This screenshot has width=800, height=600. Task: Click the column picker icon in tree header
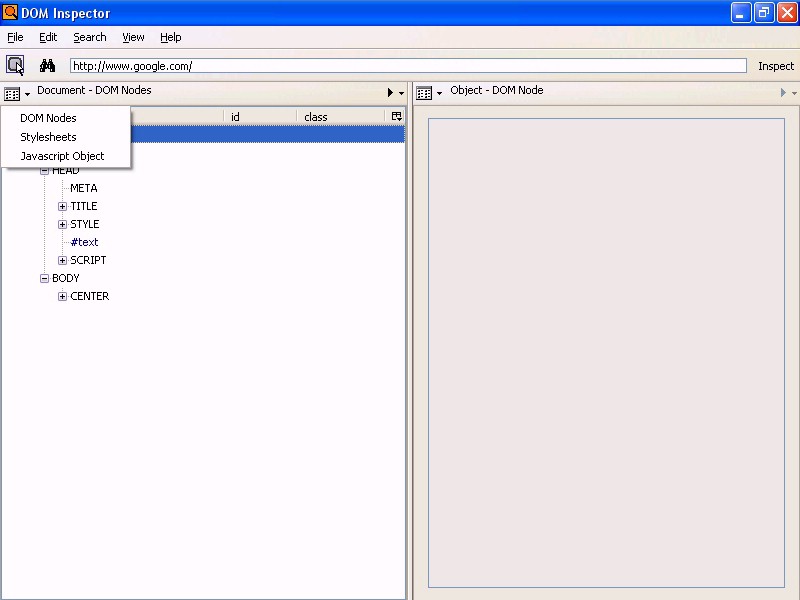[x=396, y=117]
